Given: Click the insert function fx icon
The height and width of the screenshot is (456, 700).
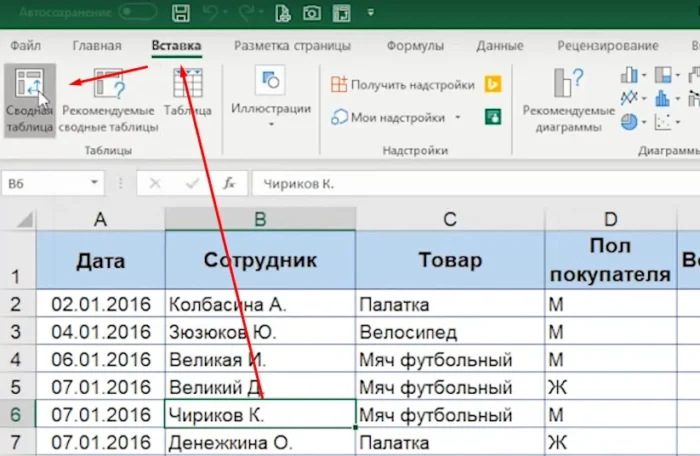Looking at the screenshot, I should pyautogui.click(x=229, y=184).
